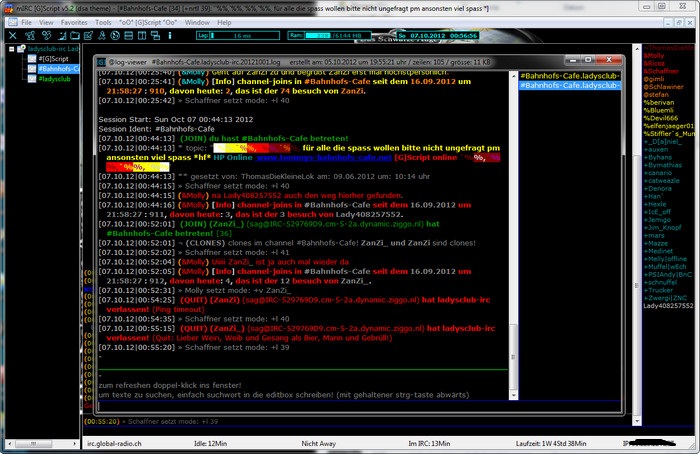Click the Ram usage bar

pos(329,36)
